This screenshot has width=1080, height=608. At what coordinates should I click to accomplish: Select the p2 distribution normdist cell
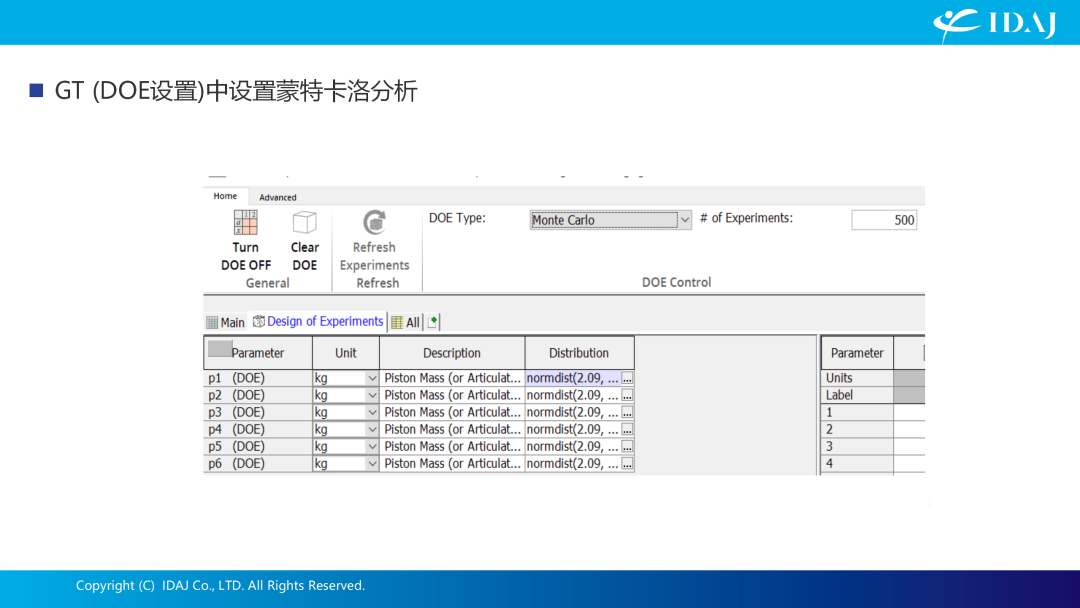[572, 395]
